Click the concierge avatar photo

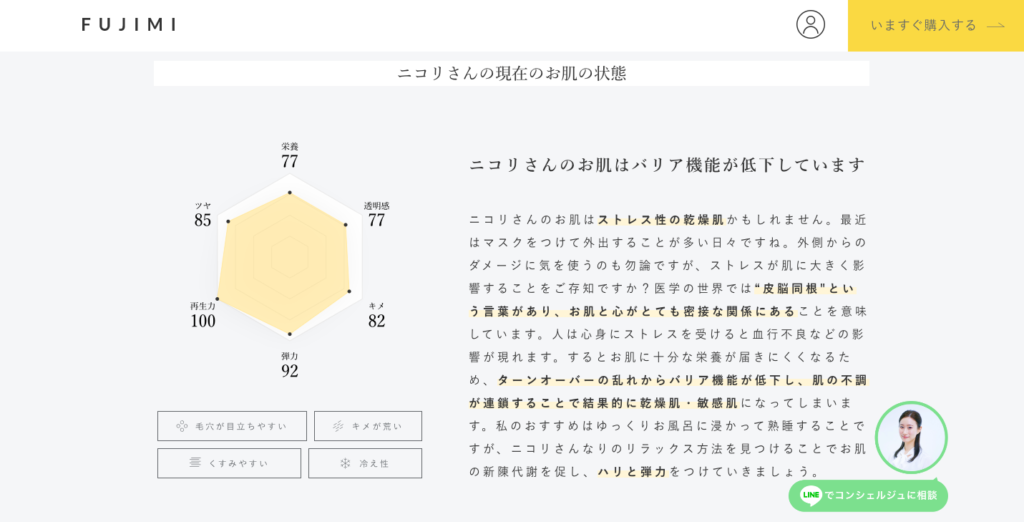911,437
